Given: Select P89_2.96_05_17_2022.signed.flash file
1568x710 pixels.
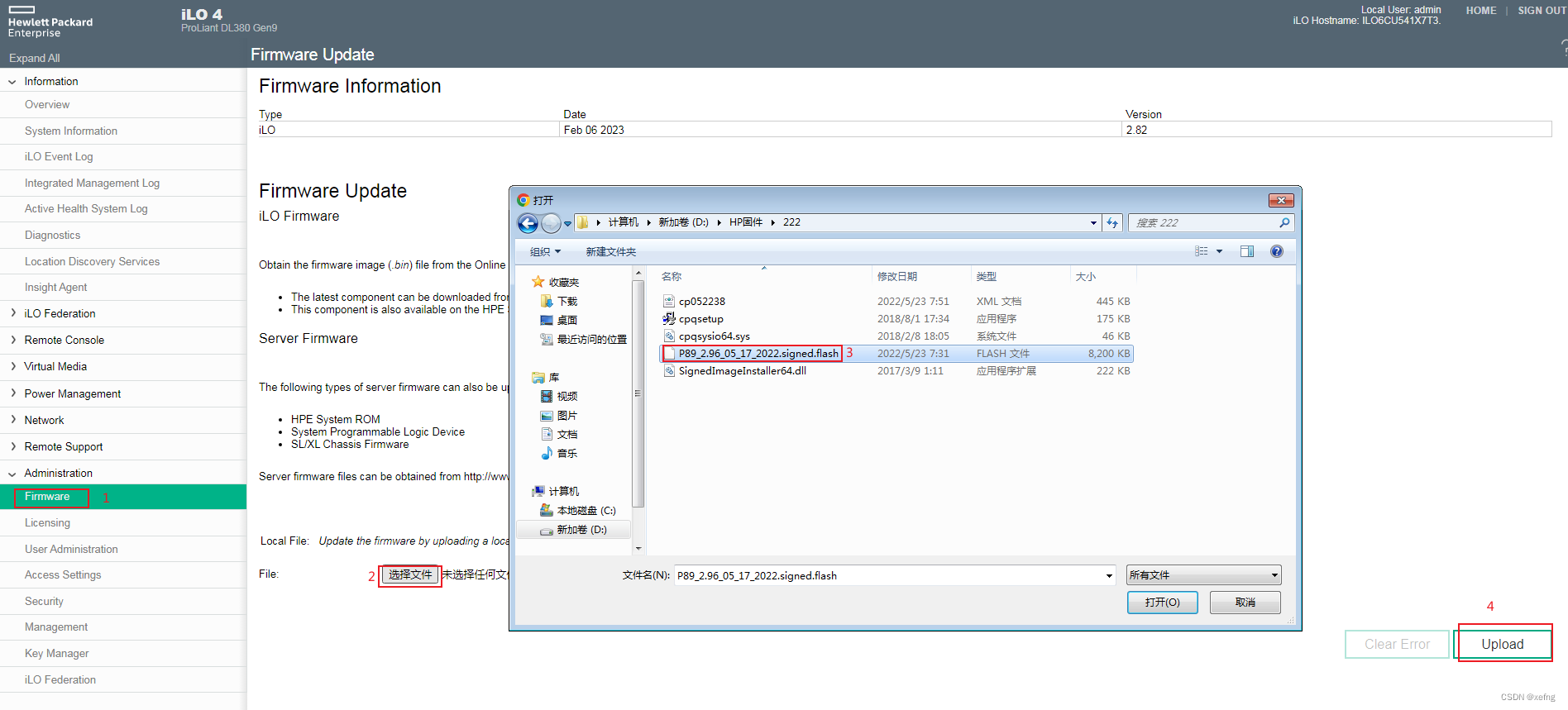Looking at the screenshot, I should point(896,354).
